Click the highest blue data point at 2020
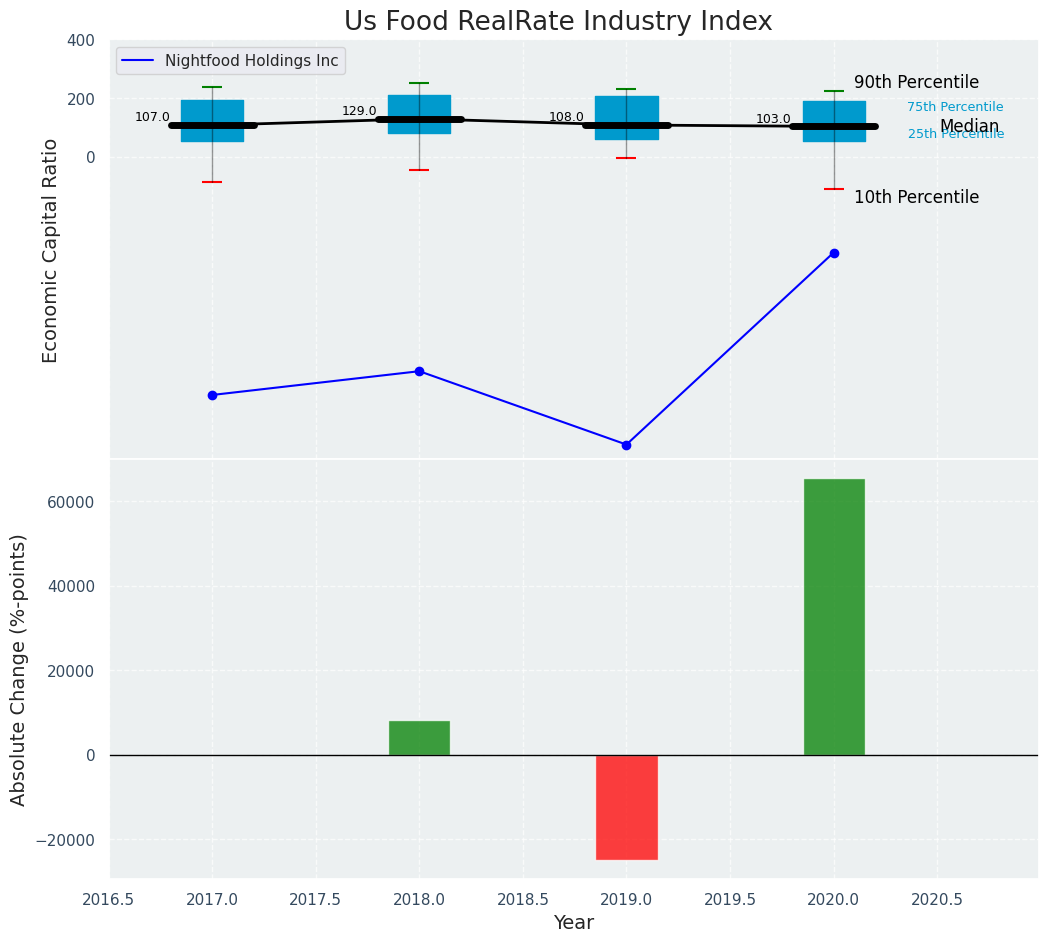Viewport: 1048px width, 942px height. [x=834, y=253]
